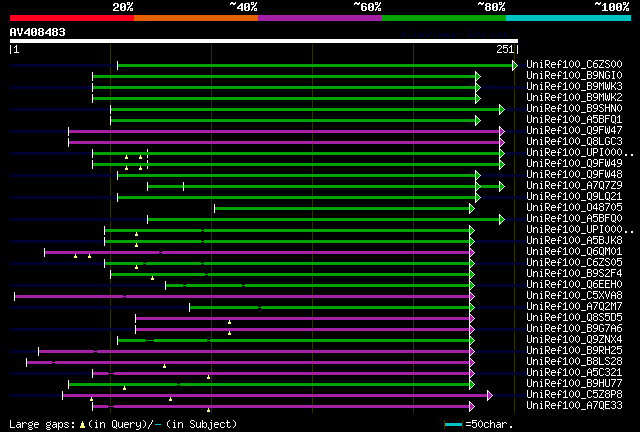Image resolution: width=640 pixels, height=432 pixels.
Task: Click purple arrowhead ending UniRef100_Q9FW47 alignment
Action: pos(502,131)
